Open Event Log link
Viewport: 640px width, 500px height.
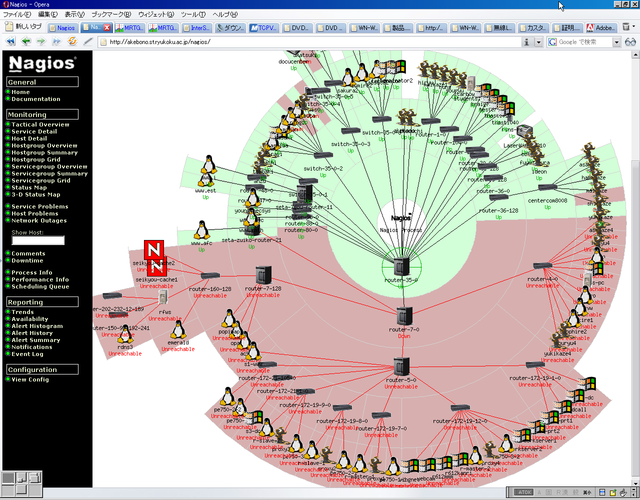[x=27, y=354]
